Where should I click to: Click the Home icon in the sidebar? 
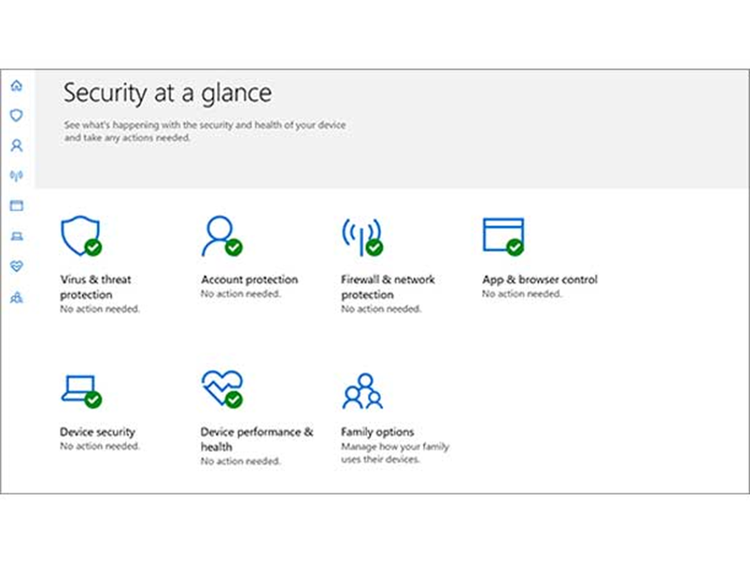click(x=16, y=86)
